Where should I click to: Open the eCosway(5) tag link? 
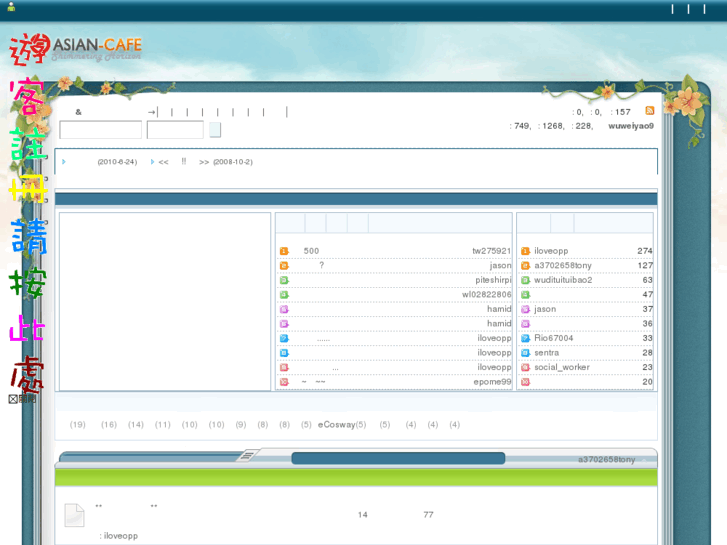click(342, 425)
